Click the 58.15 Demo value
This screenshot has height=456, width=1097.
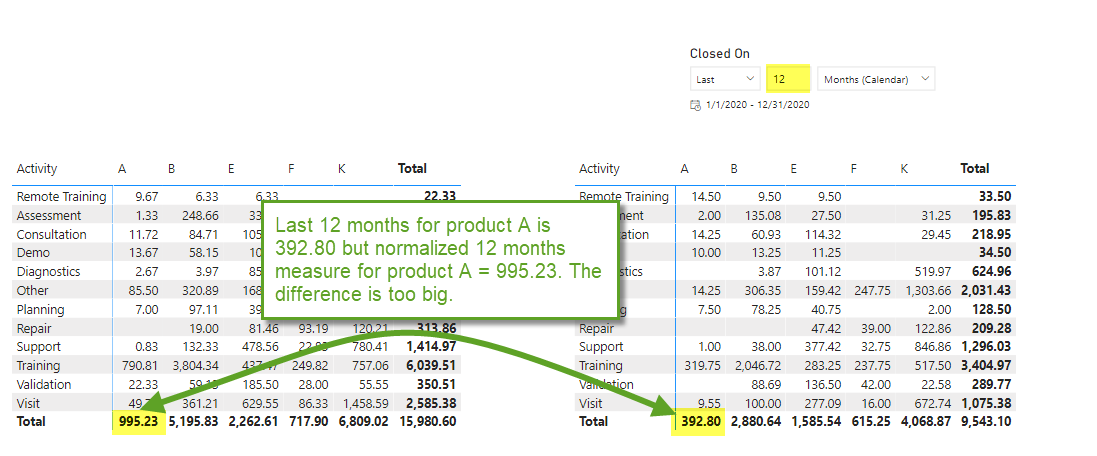(x=203, y=252)
